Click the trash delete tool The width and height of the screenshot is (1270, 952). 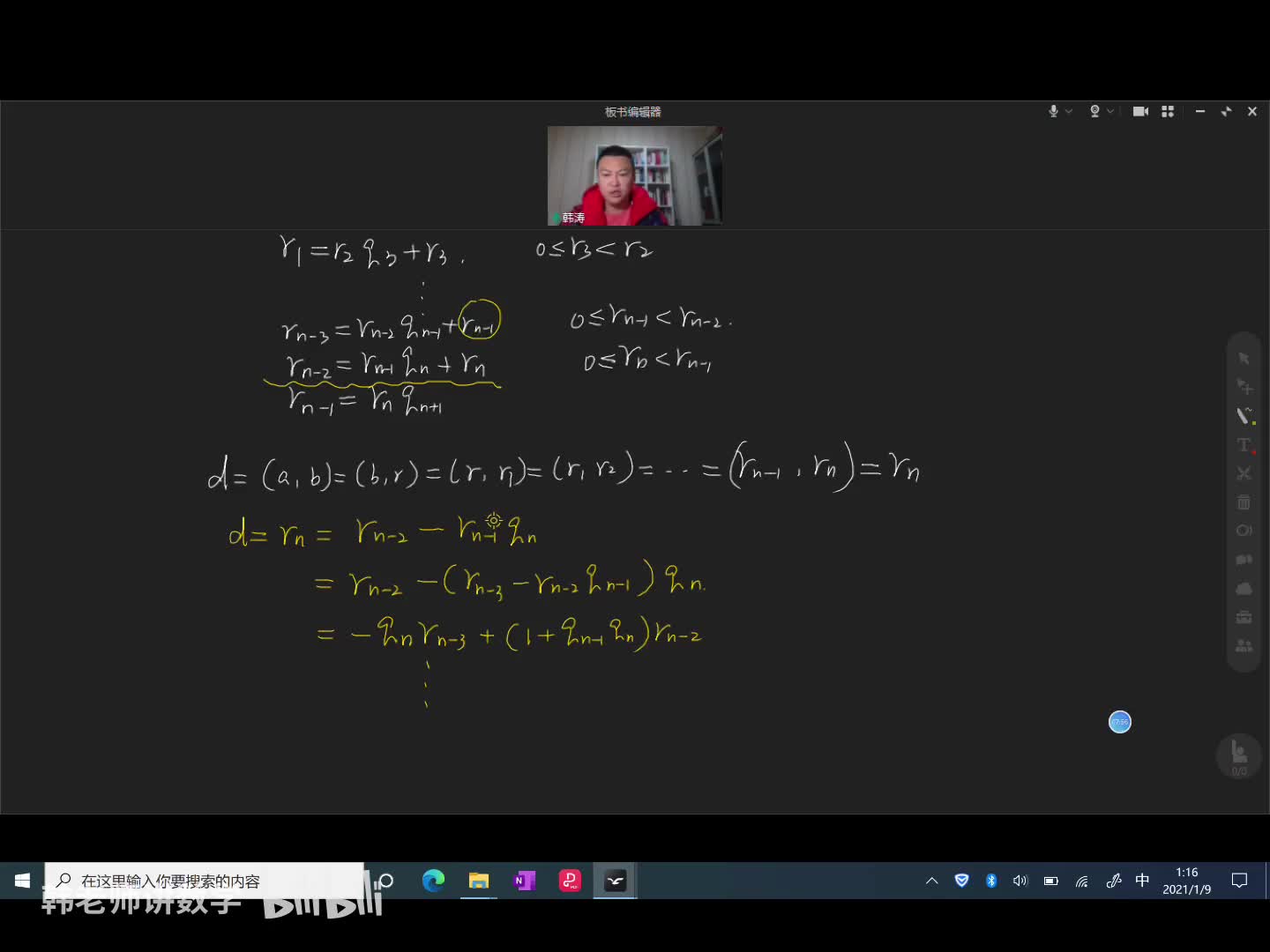[x=1244, y=502]
